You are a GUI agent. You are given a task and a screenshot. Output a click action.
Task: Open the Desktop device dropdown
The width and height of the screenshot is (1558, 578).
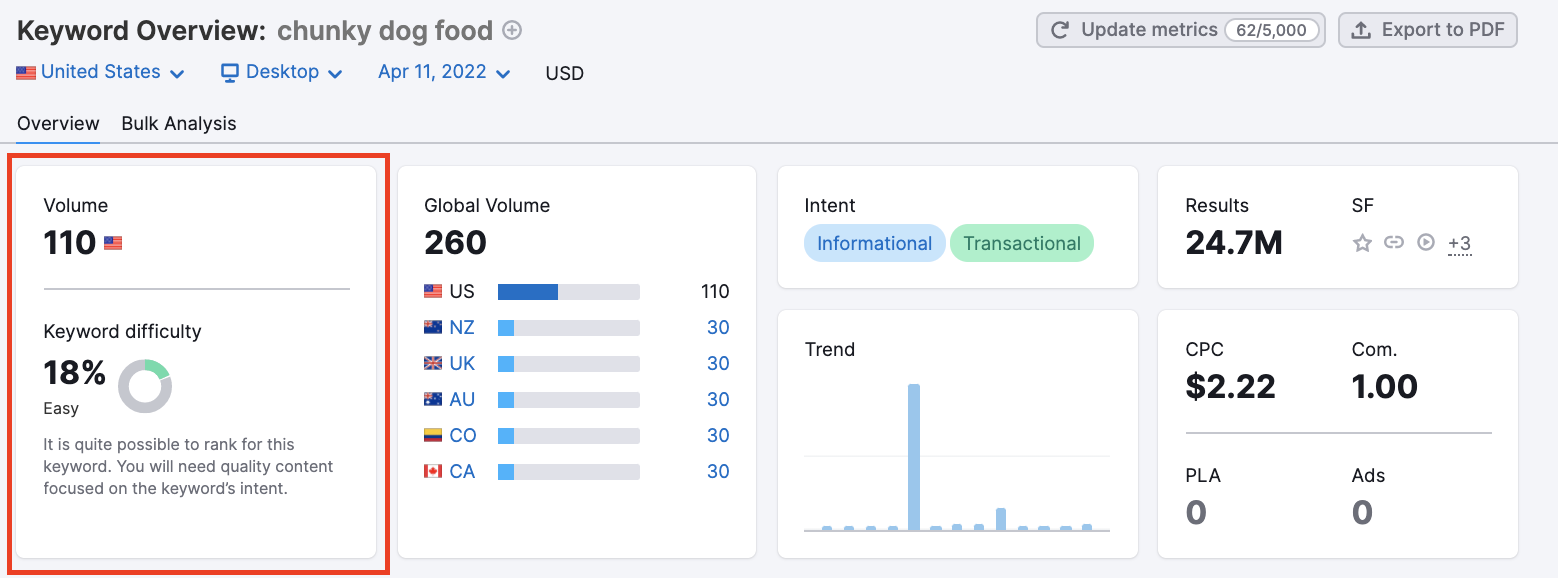282,73
